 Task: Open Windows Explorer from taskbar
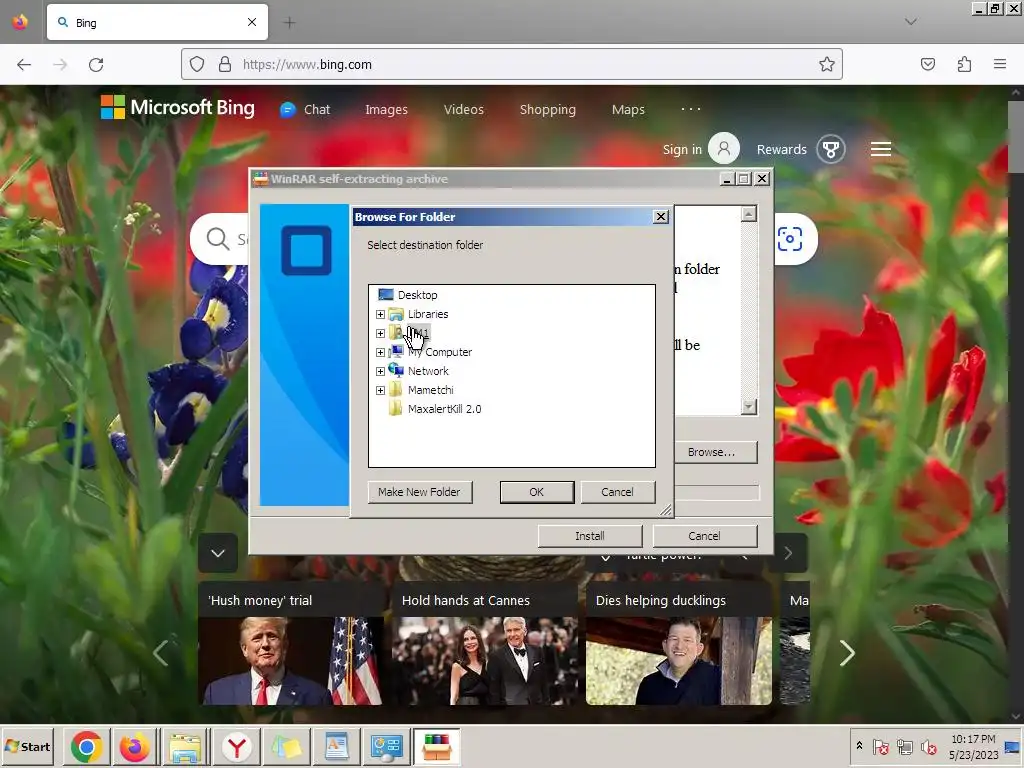click(x=185, y=747)
